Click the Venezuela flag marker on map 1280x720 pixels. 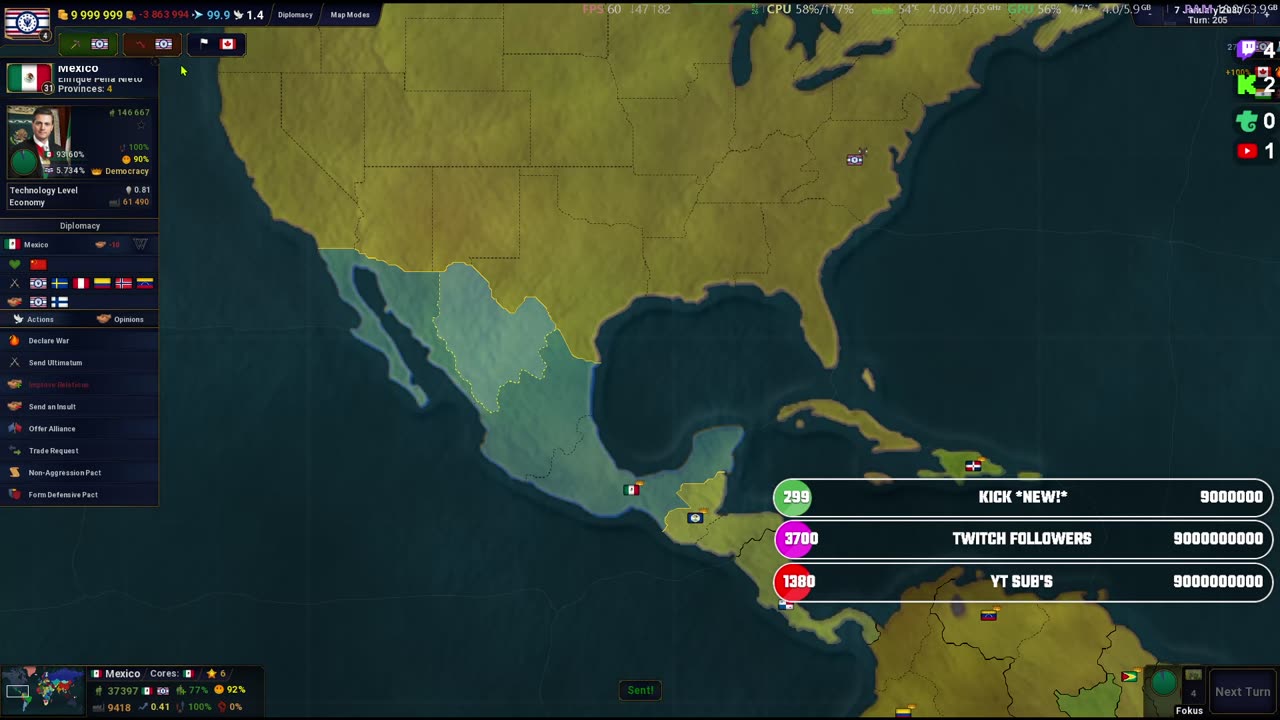pos(989,615)
